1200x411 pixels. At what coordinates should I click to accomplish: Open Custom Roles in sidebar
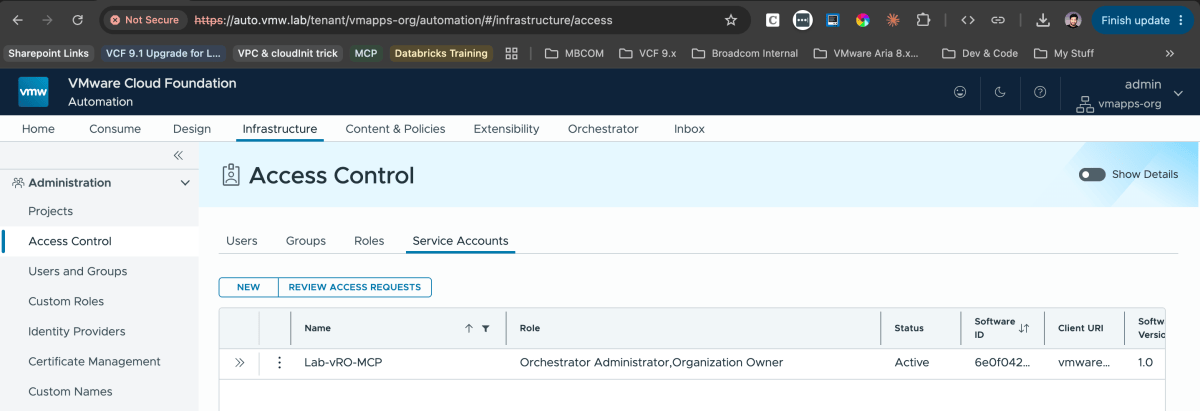click(x=66, y=301)
